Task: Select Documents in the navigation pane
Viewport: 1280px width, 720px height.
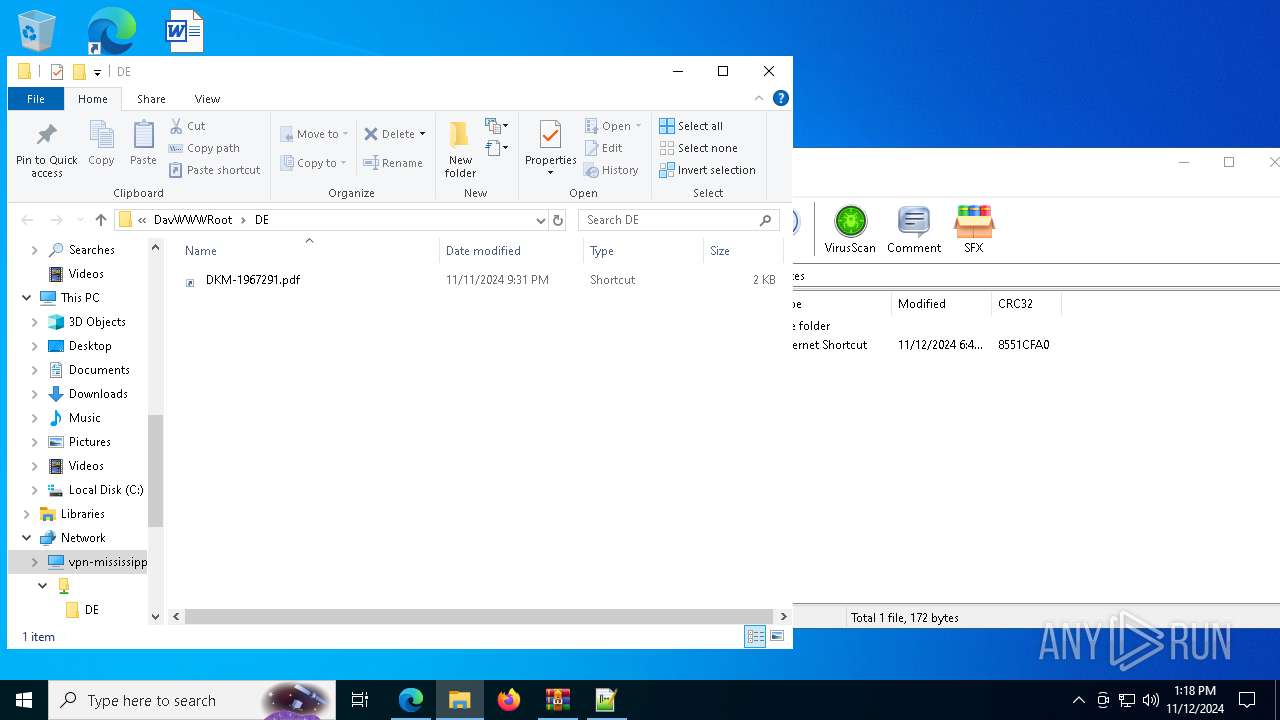Action: [99, 370]
